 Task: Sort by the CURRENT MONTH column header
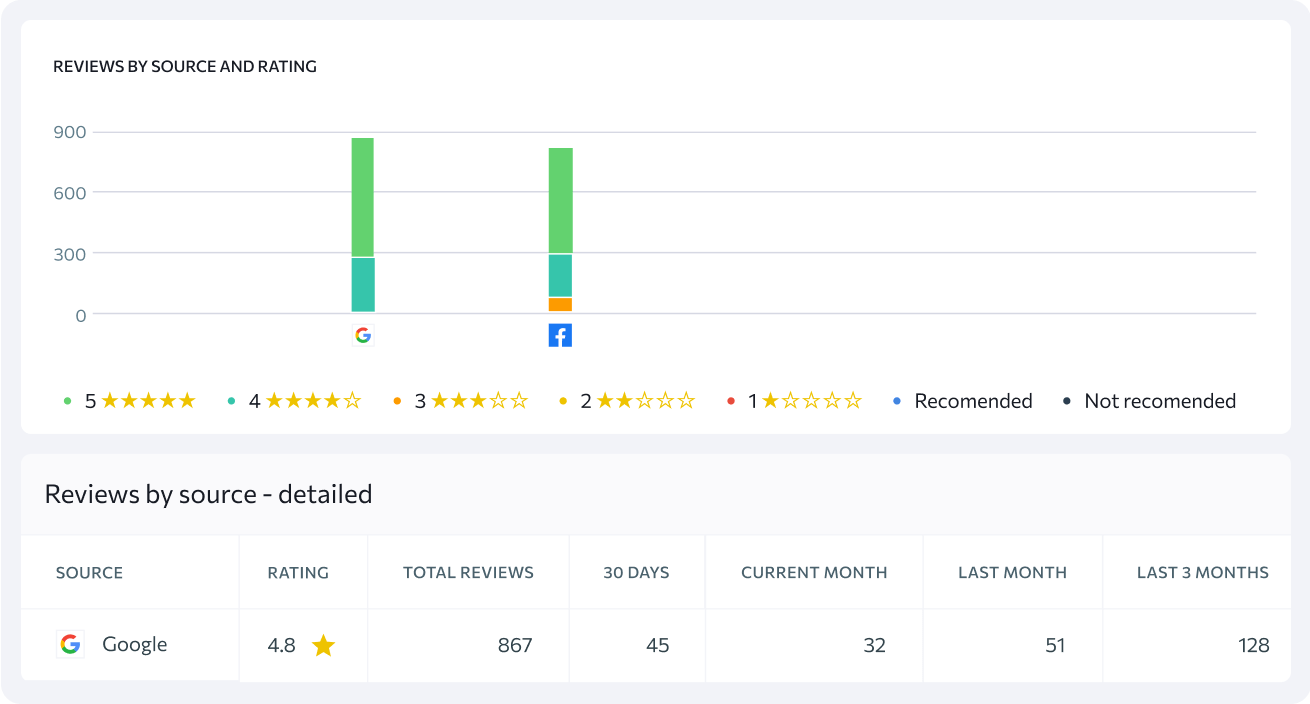click(814, 573)
